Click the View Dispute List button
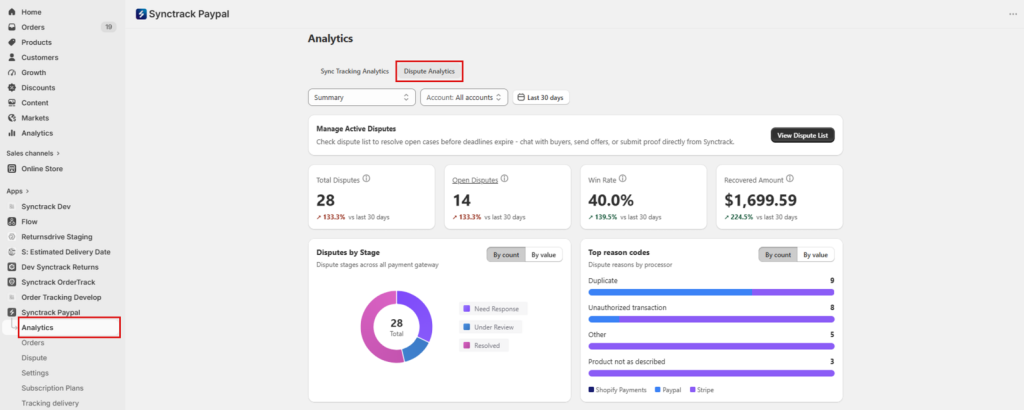Screen dimensions: 1024x410 (803, 135)
